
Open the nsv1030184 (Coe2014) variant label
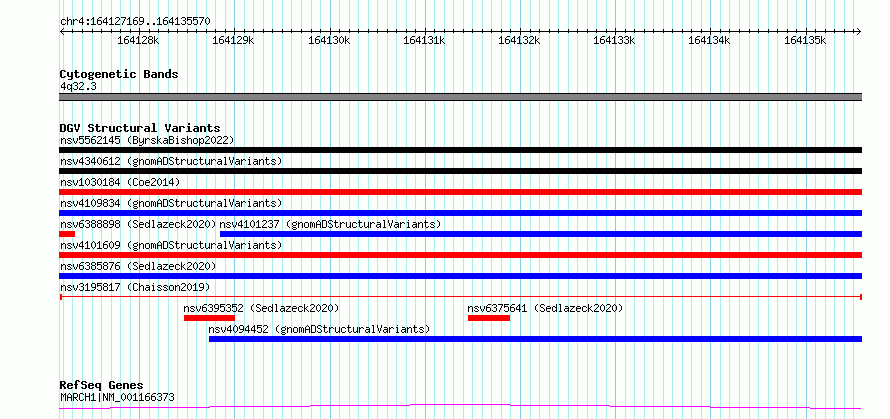[120, 182]
